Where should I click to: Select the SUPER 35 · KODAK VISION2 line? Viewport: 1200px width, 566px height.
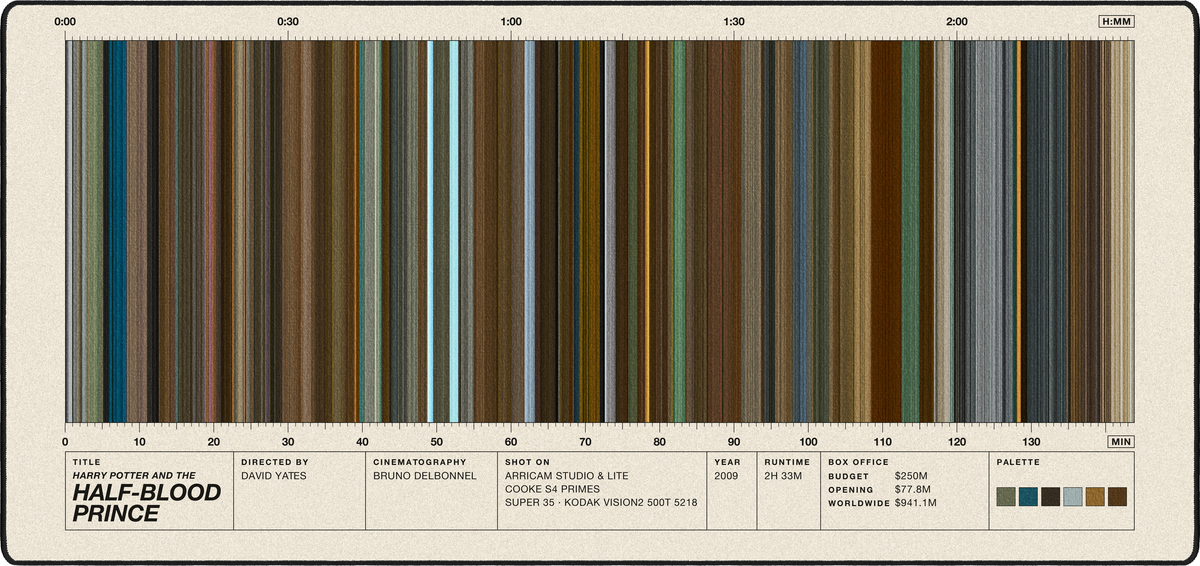[601, 504]
